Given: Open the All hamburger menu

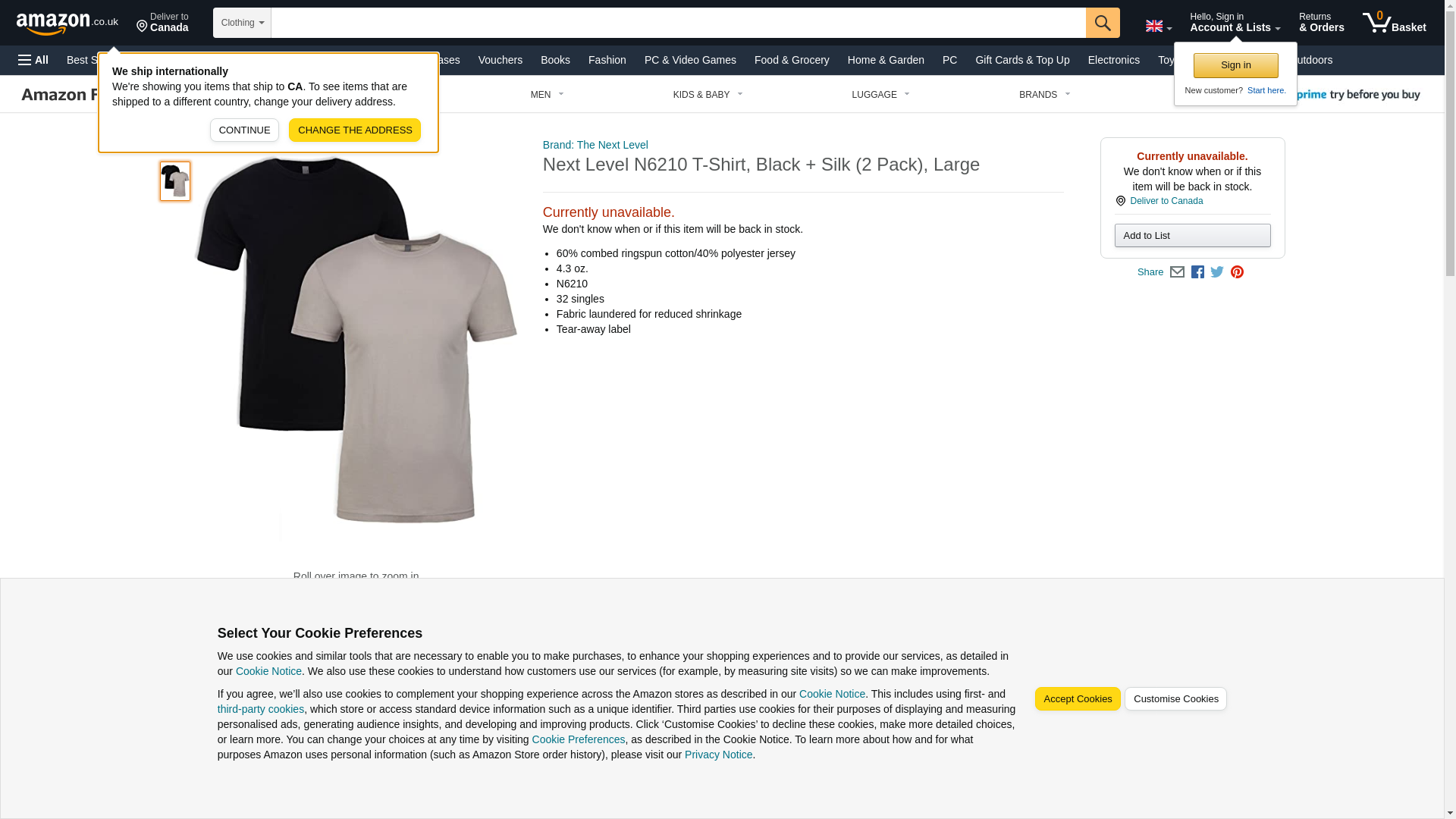Looking at the screenshot, I should (33, 60).
